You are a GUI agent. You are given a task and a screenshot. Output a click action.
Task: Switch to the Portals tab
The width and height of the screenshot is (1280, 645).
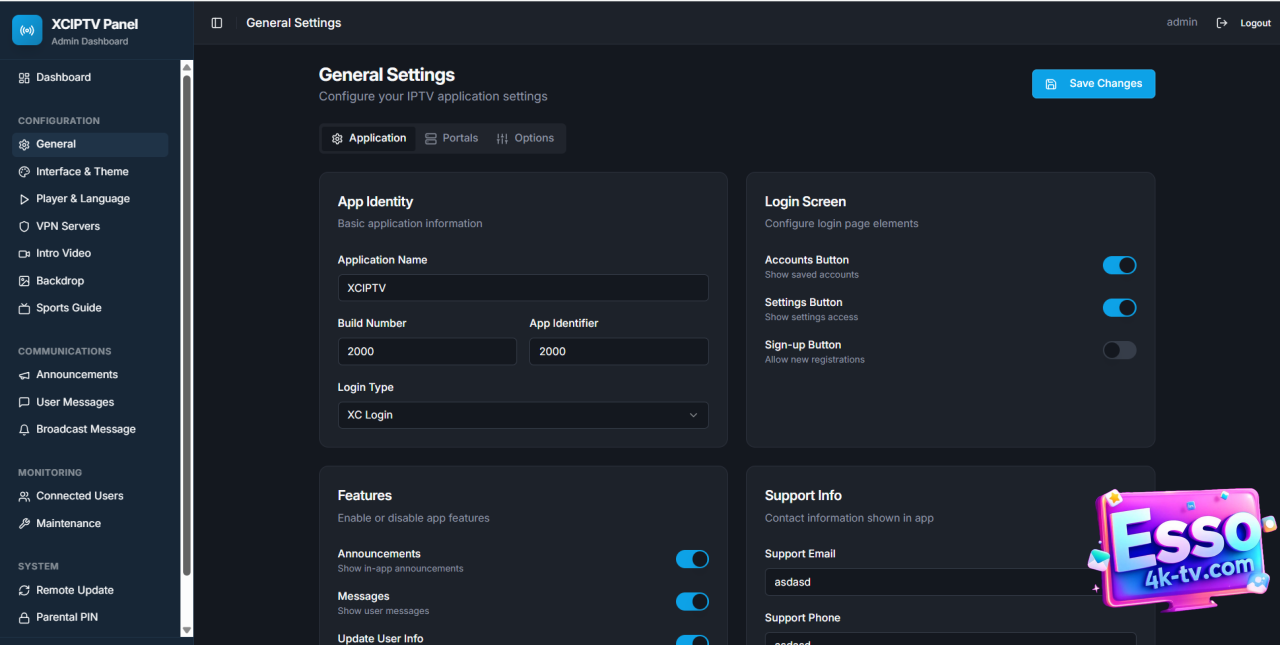coord(451,138)
